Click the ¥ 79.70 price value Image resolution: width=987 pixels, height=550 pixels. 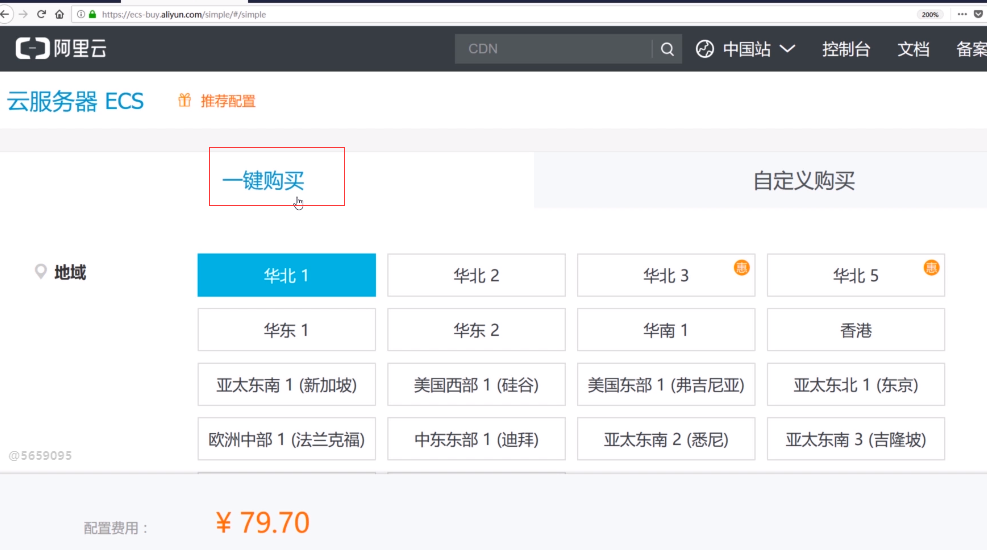(x=262, y=522)
